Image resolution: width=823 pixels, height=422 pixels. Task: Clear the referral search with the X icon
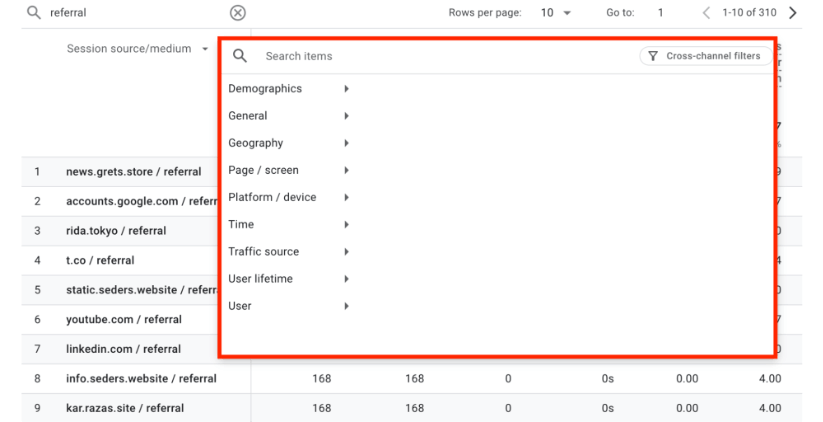pyautogui.click(x=237, y=13)
